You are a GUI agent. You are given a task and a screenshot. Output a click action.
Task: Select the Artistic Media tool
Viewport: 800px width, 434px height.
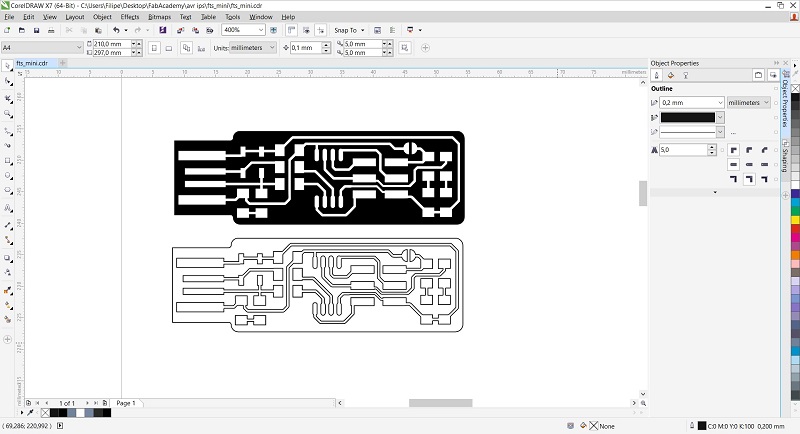coord(8,146)
